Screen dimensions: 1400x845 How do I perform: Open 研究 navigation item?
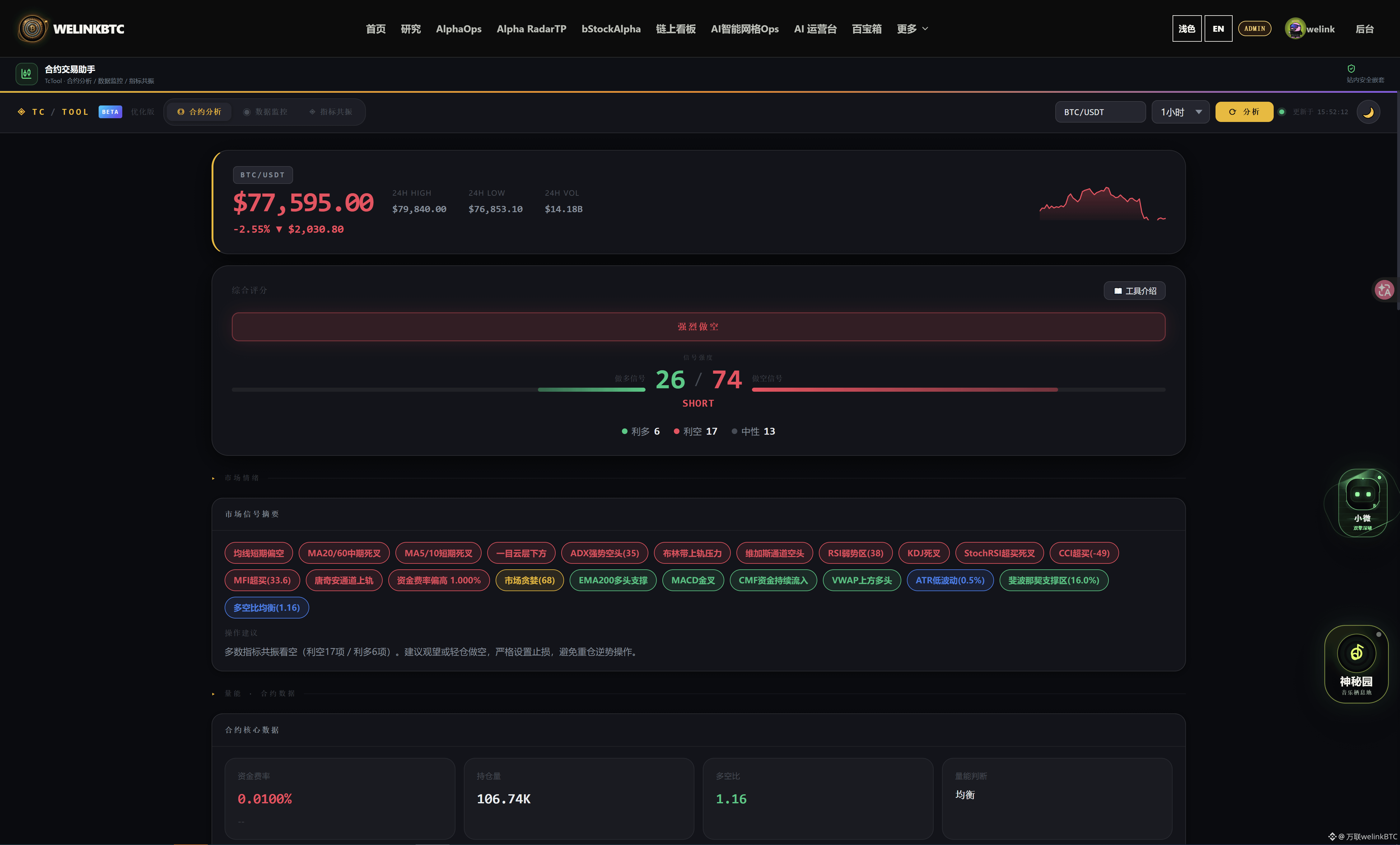click(x=411, y=29)
